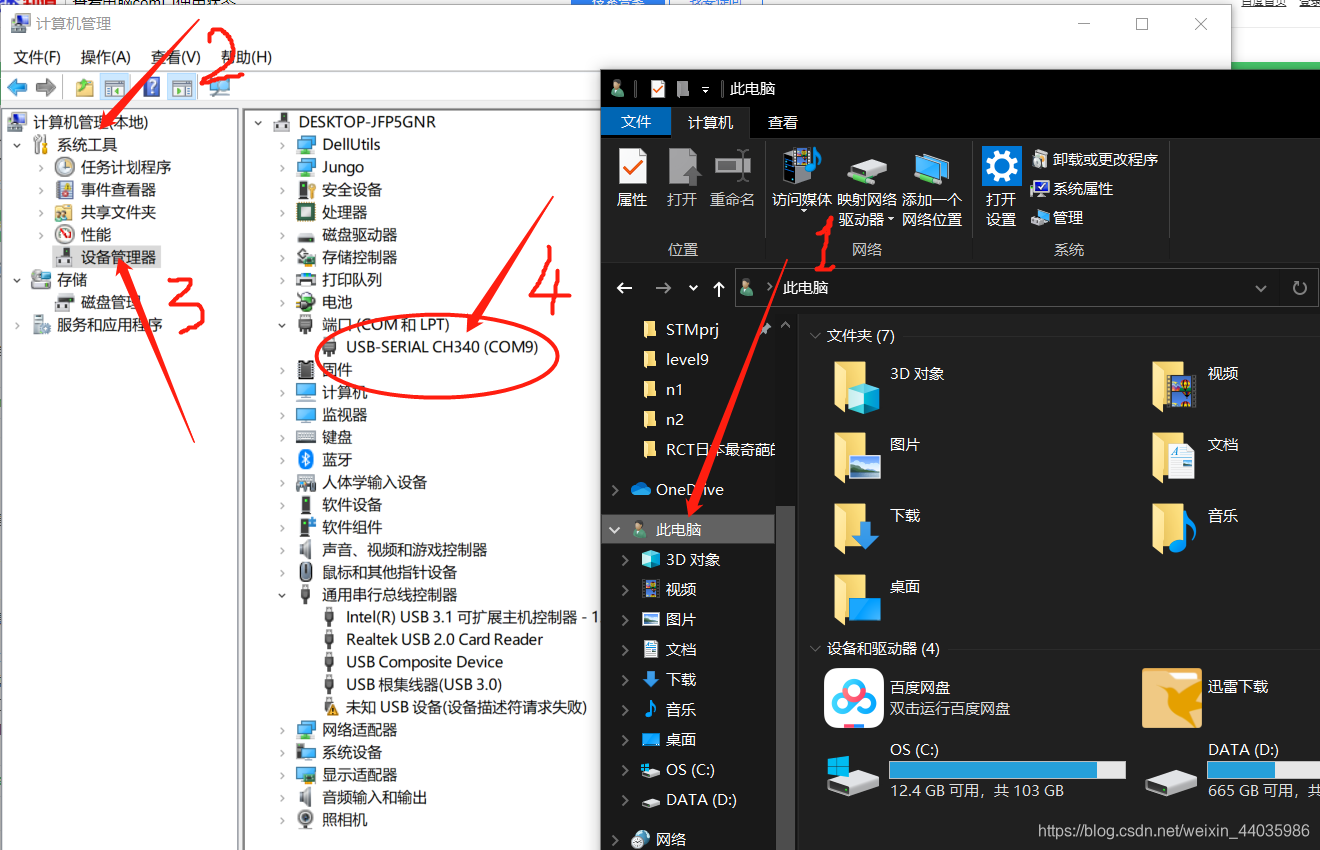Viewport: 1320px width, 850px height.
Task: Open the 迅雷下载 icon in Explorer
Action: click(1171, 698)
